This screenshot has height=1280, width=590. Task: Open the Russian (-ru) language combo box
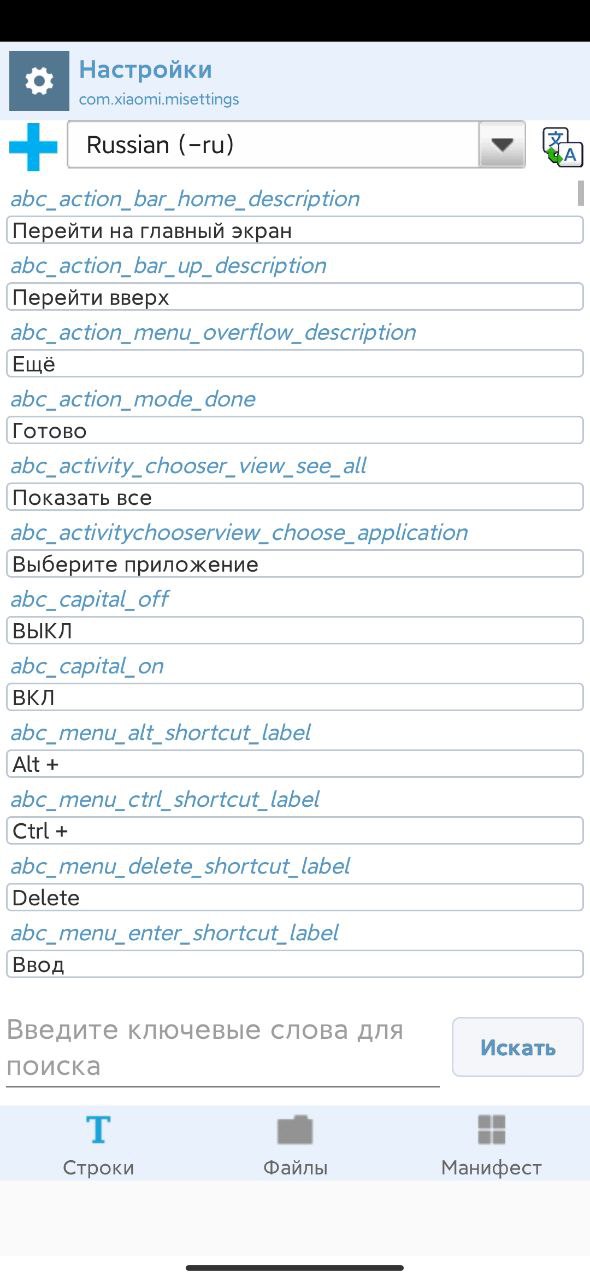296,146
